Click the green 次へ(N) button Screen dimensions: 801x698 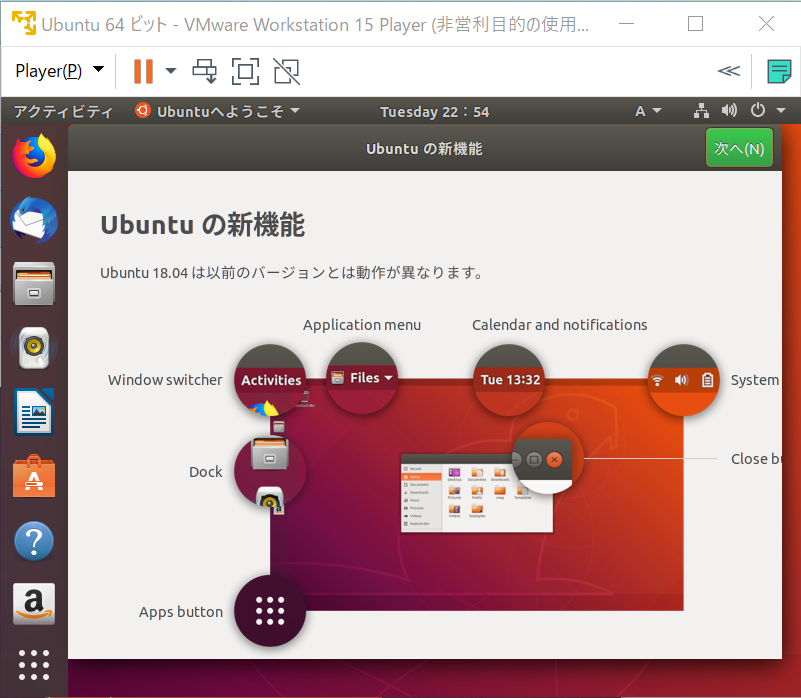(739, 148)
